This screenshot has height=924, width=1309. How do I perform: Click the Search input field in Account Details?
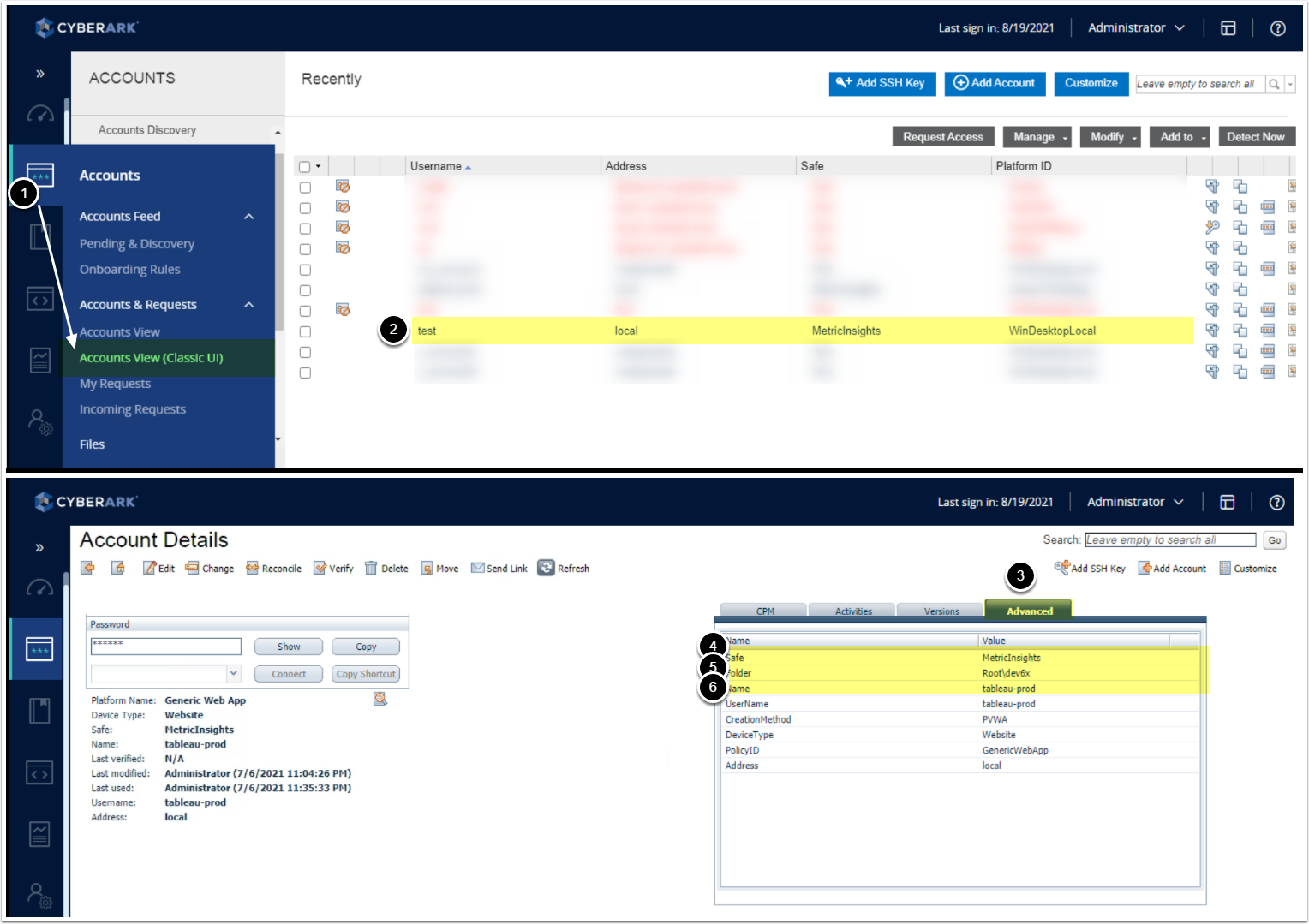(x=1169, y=539)
